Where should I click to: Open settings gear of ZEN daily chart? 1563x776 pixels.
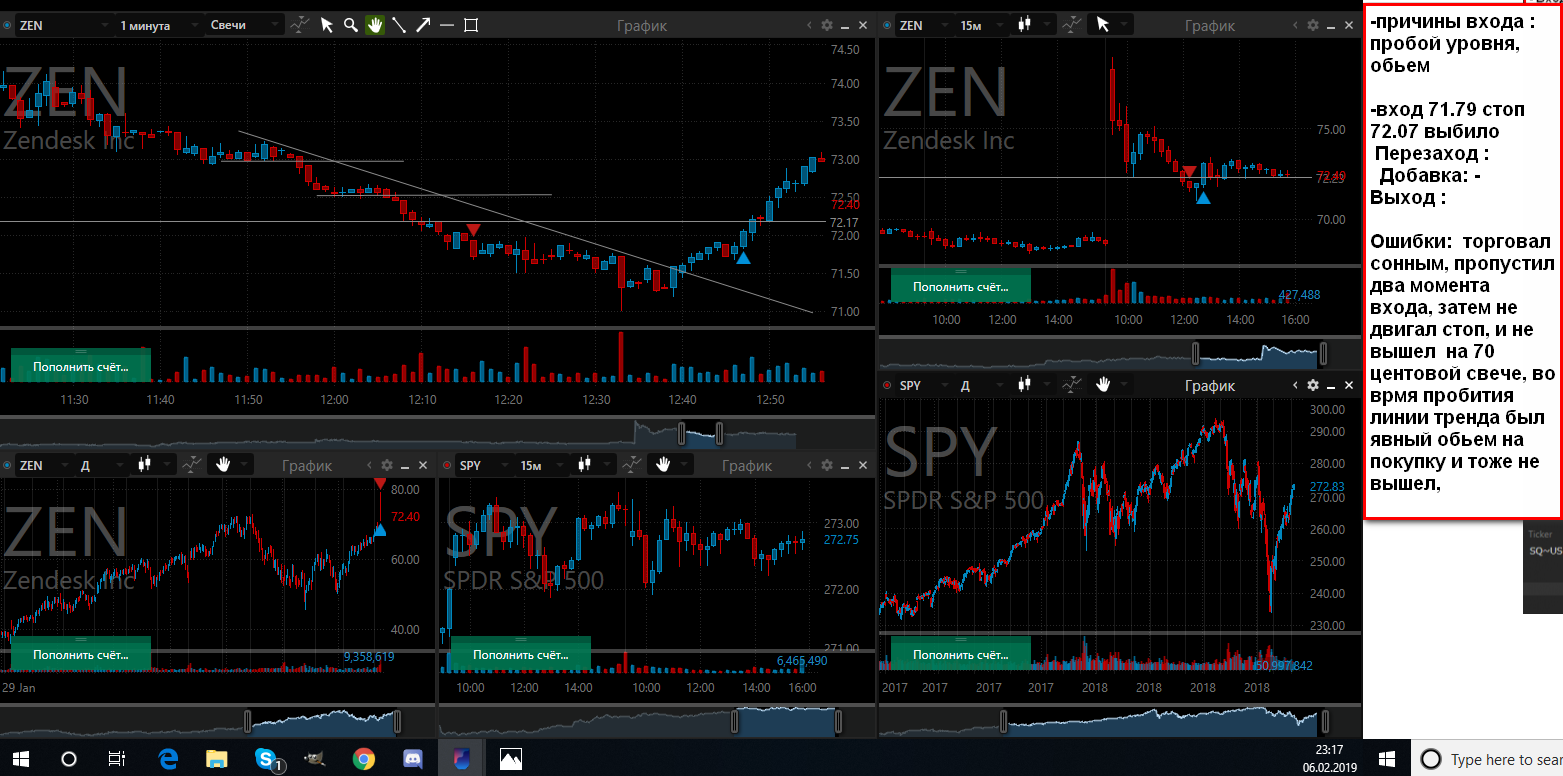[x=387, y=465]
